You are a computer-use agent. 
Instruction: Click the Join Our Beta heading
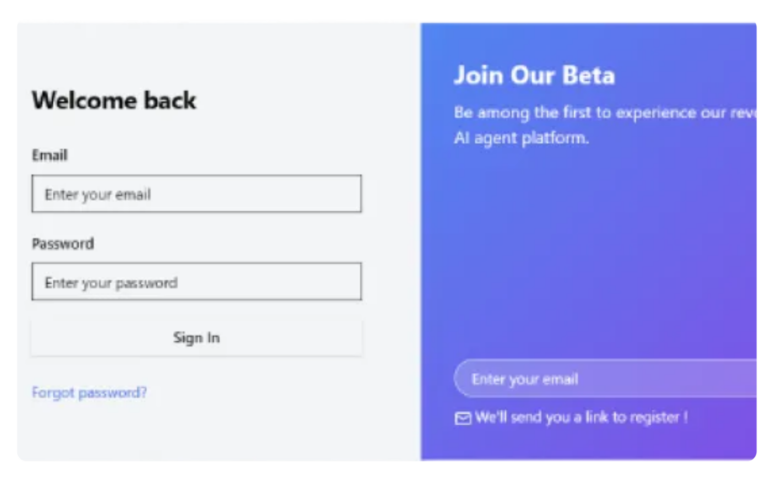(534, 75)
